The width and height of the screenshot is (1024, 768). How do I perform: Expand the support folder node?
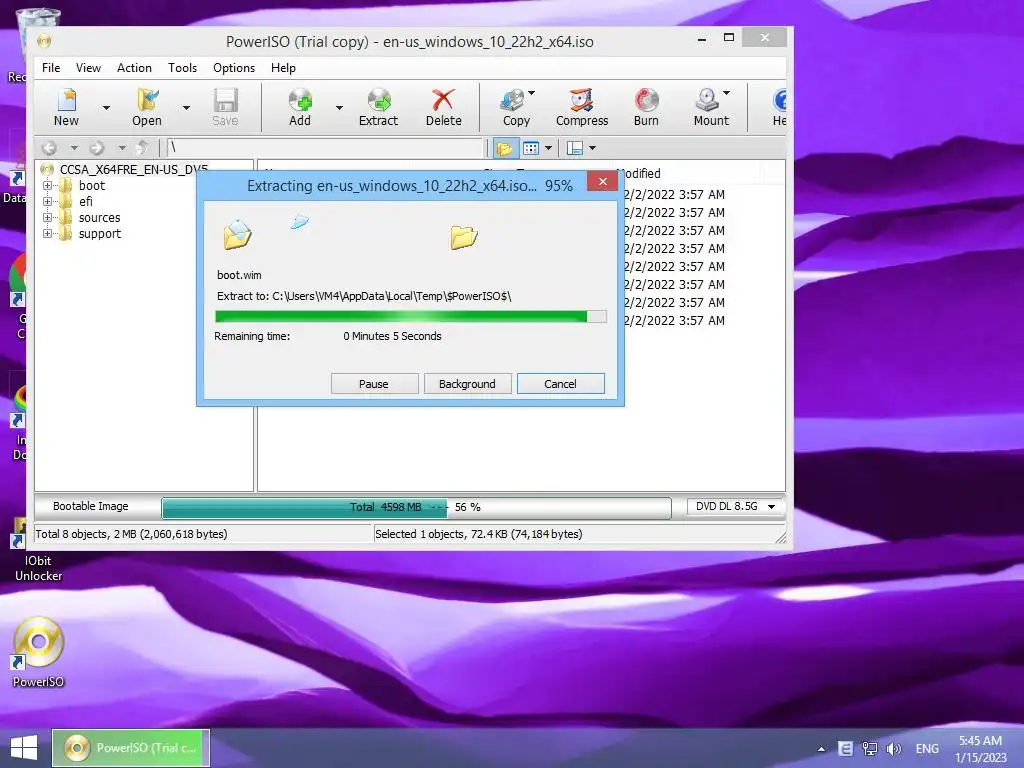47,233
